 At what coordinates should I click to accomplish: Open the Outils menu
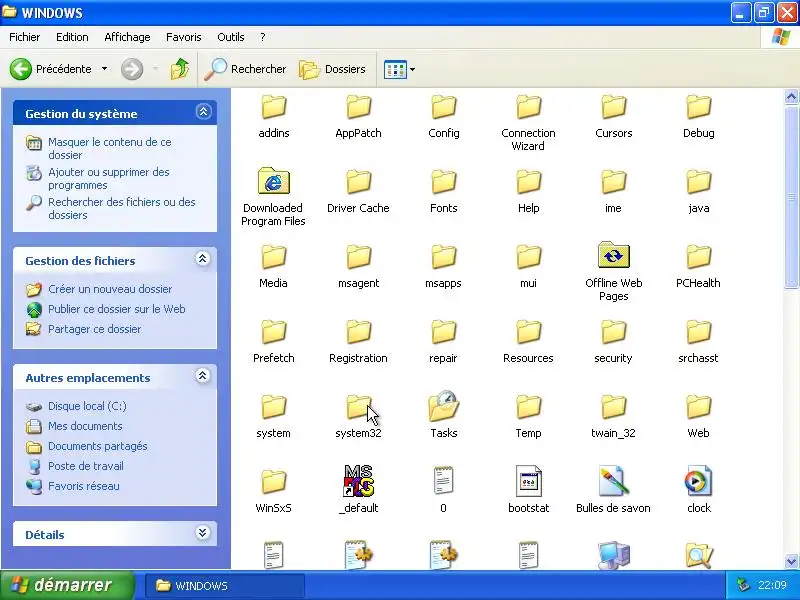(231, 37)
